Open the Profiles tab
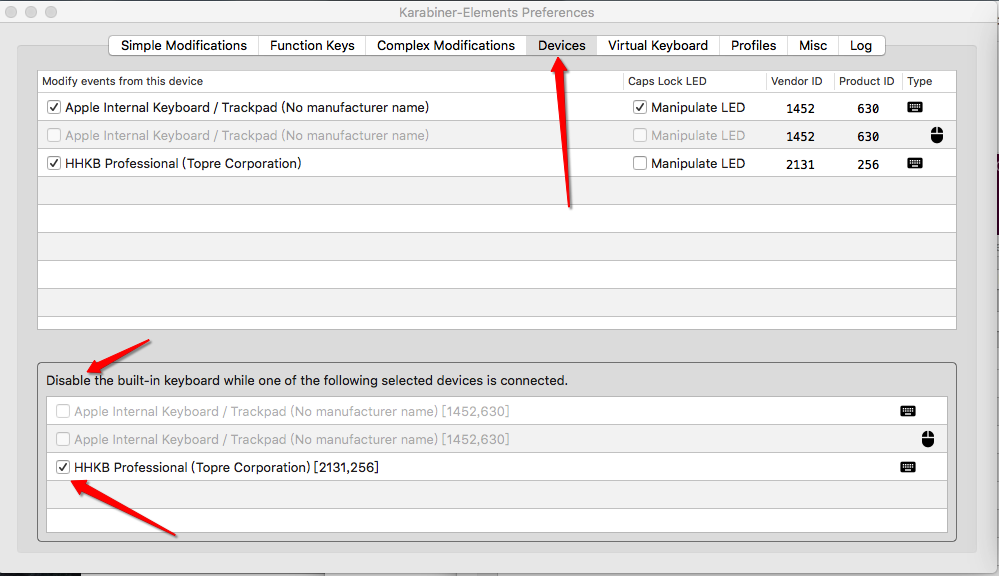 (x=753, y=46)
